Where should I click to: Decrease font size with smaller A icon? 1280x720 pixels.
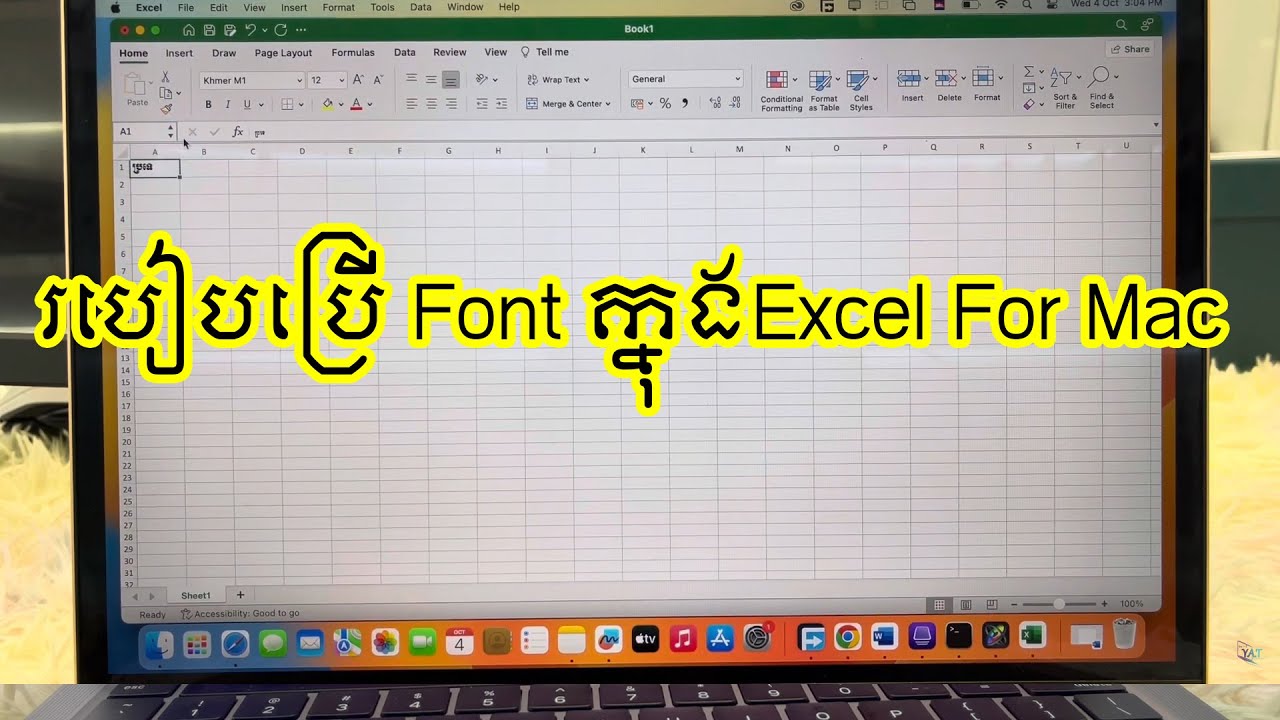click(x=378, y=80)
